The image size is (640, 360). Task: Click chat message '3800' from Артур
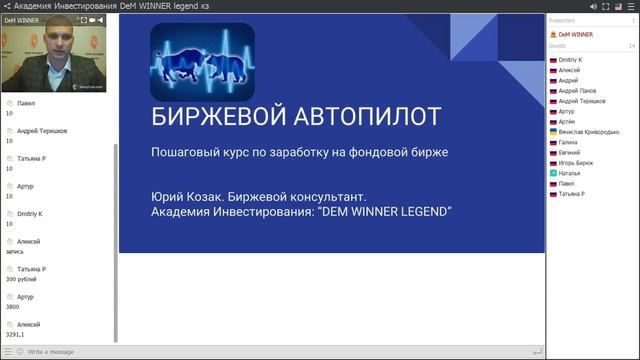point(12,307)
